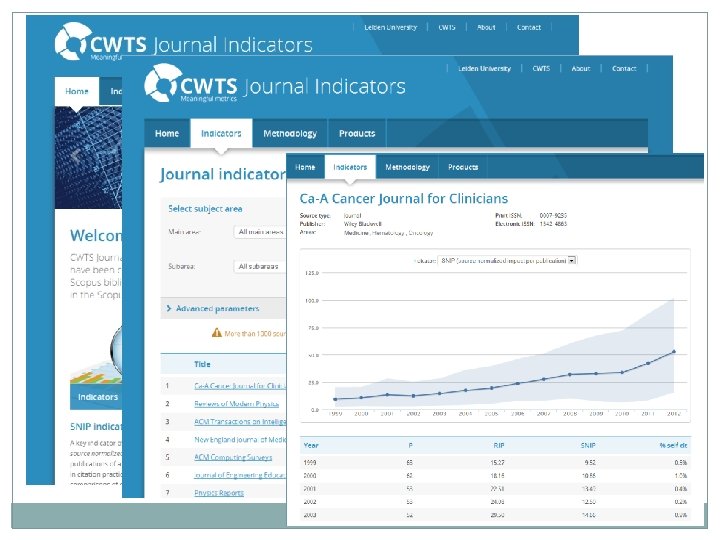
Task: Switch to Indicators tab in middle window
Action: click(221, 133)
